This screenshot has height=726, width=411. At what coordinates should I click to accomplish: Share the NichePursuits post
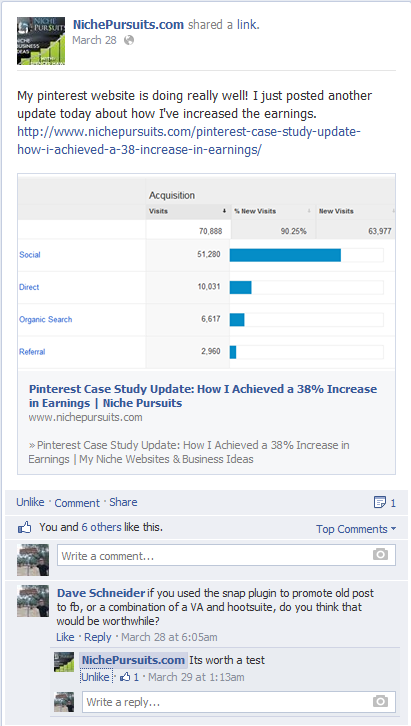coord(123,502)
